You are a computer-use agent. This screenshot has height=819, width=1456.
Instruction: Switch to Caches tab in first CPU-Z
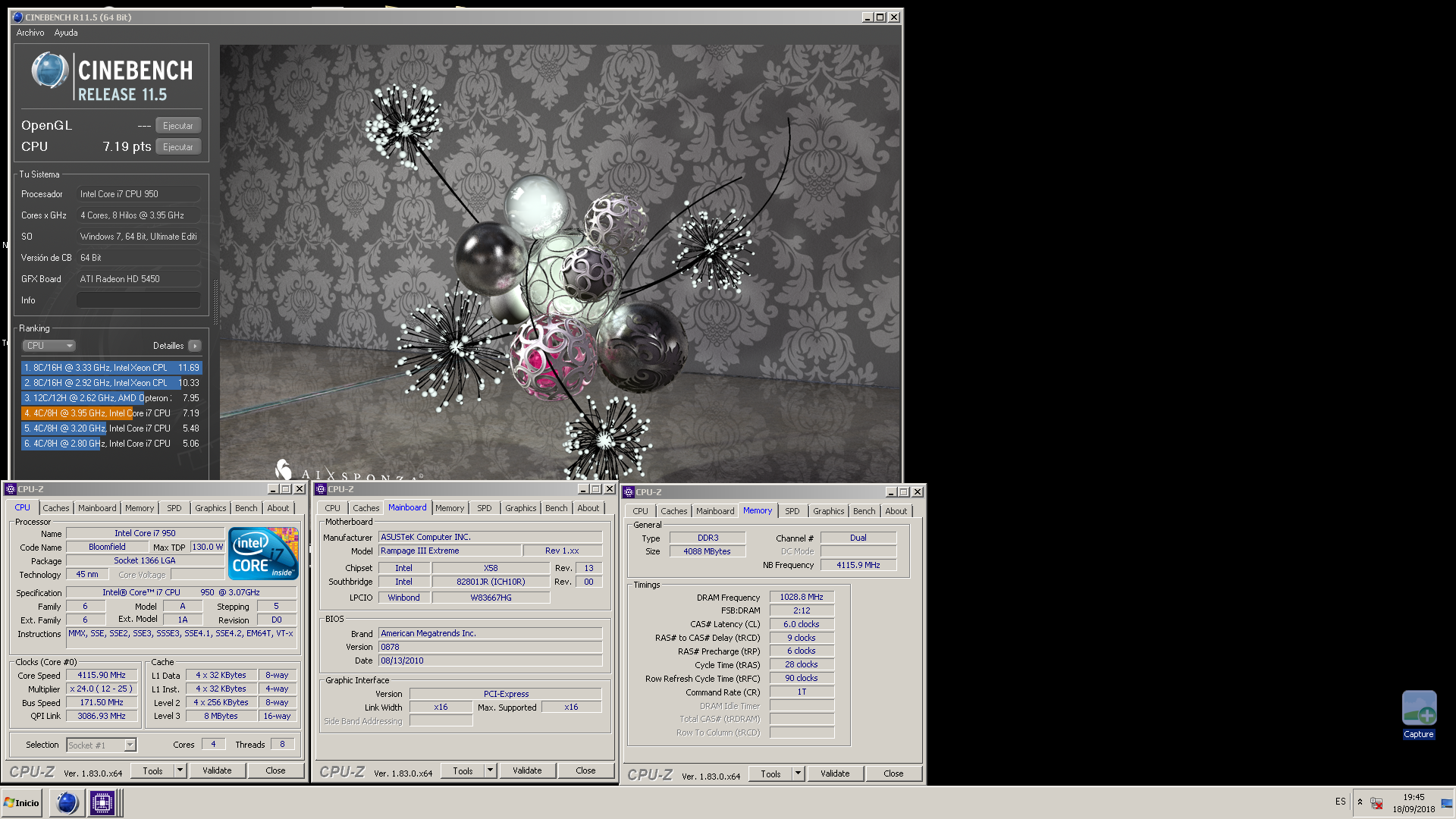[56, 508]
